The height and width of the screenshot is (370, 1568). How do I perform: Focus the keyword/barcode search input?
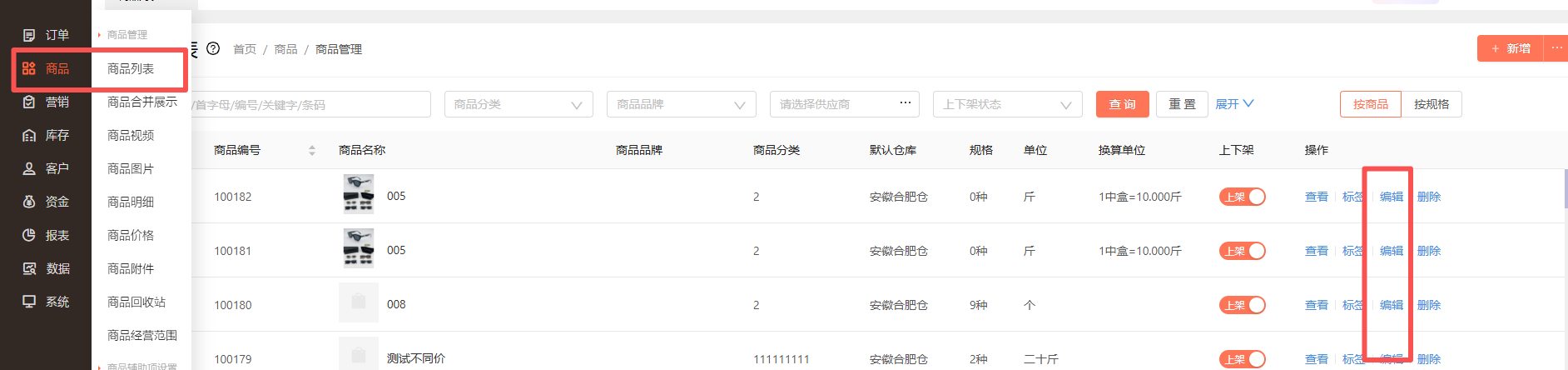coord(310,104)
